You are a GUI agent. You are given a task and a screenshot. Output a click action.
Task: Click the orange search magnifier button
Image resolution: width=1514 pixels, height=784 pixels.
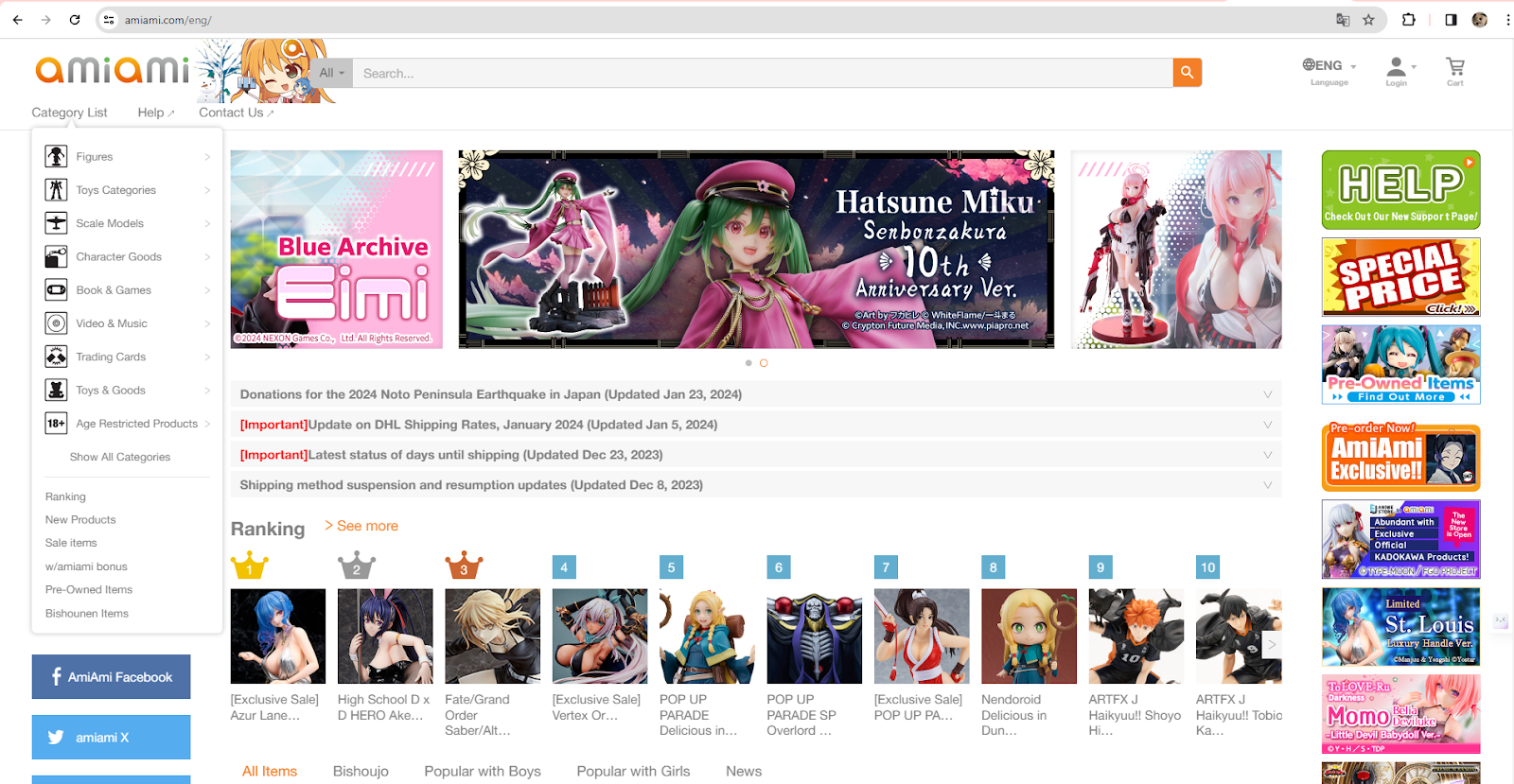click(1187, 73)
